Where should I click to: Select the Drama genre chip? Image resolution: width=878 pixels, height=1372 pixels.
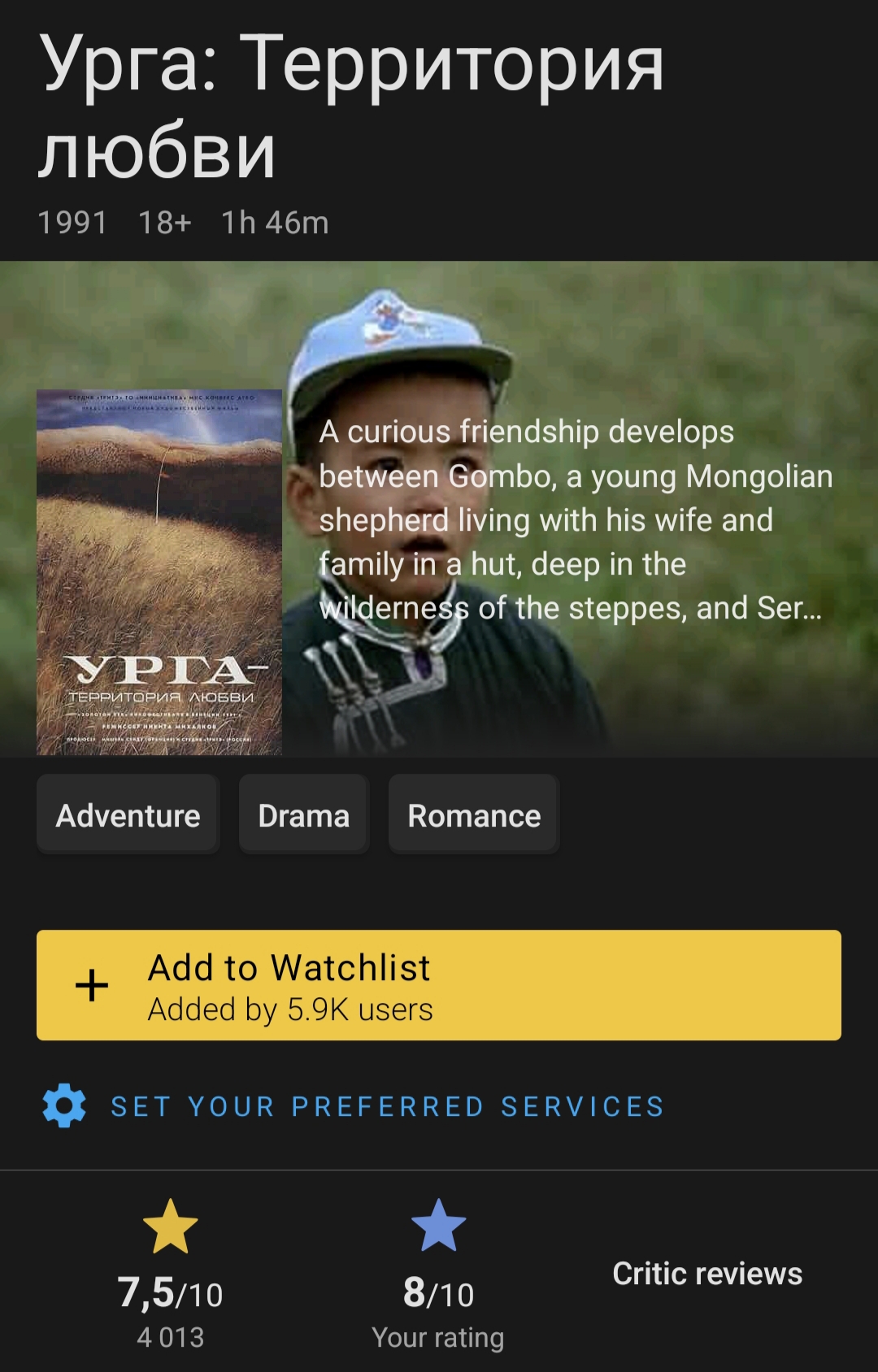(x=304, y=815)
